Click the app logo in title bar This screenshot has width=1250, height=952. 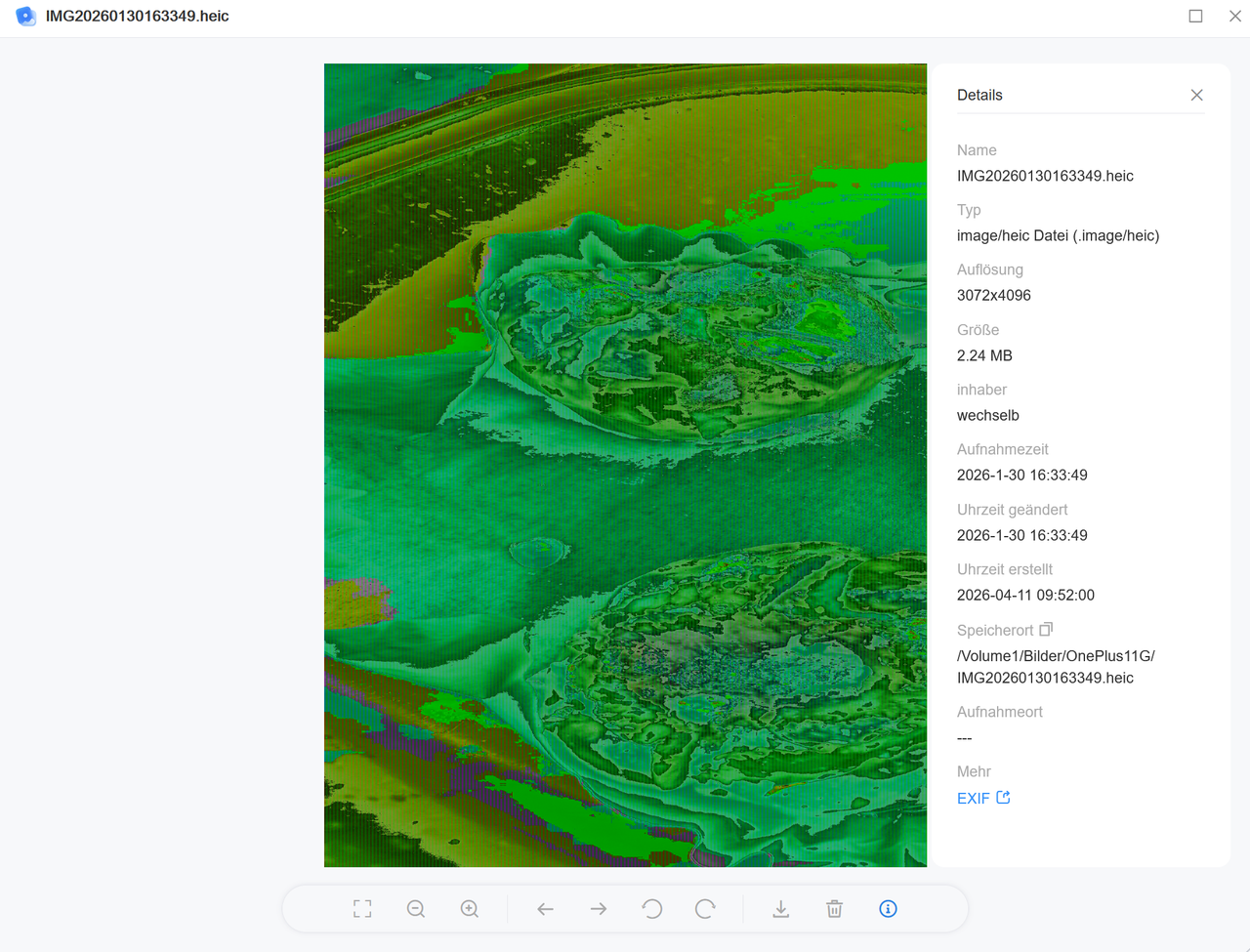click(26, 16)
